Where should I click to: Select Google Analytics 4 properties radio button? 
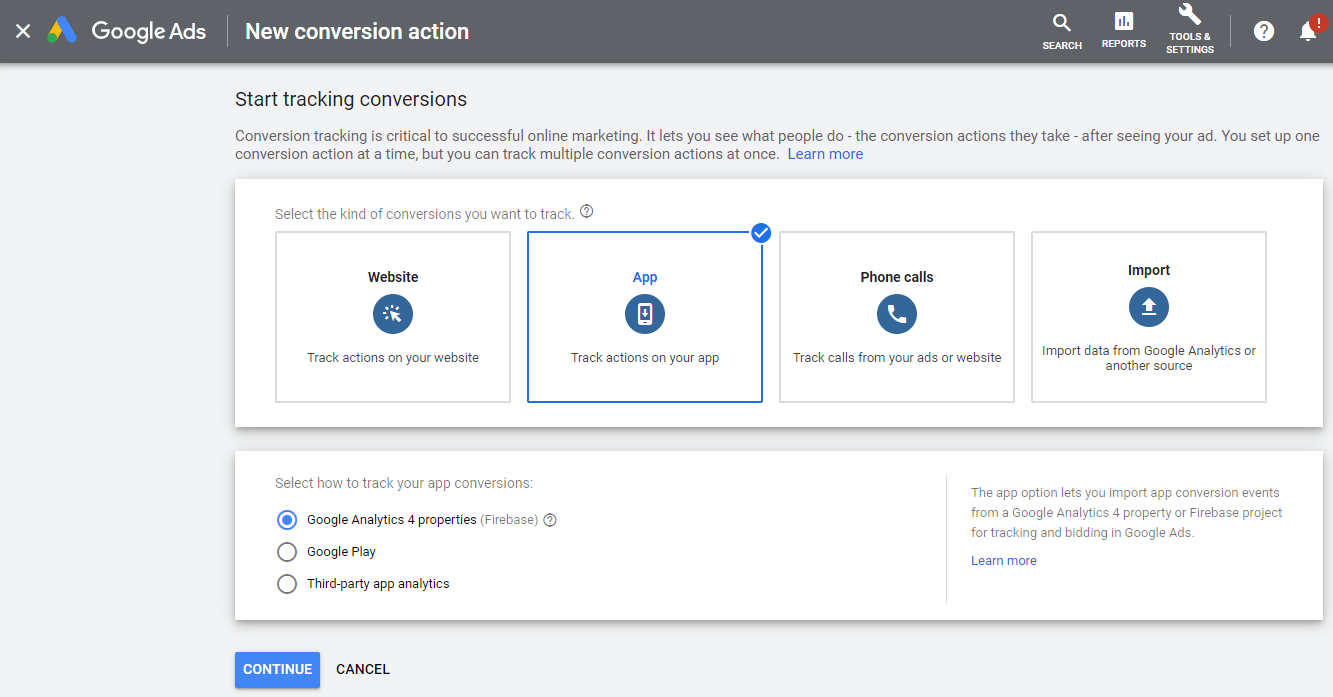(x=287, y=520)
